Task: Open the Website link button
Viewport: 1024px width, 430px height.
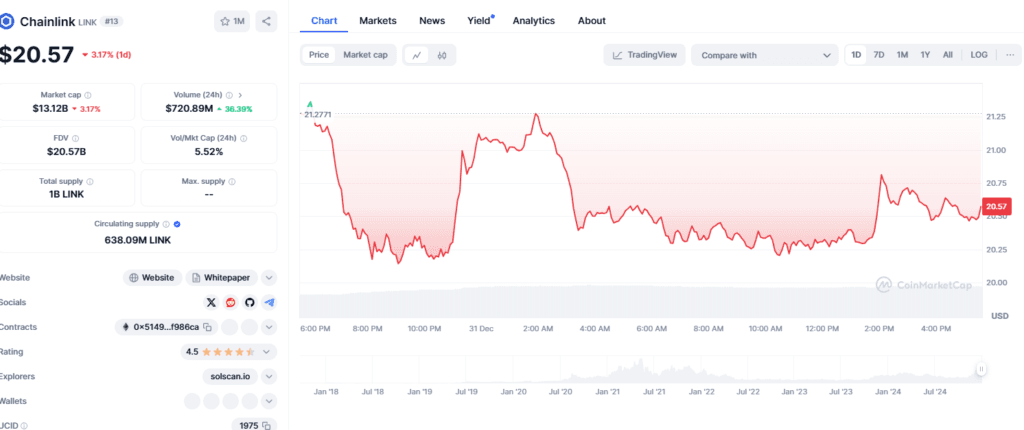Action: (x=152, y=278)
